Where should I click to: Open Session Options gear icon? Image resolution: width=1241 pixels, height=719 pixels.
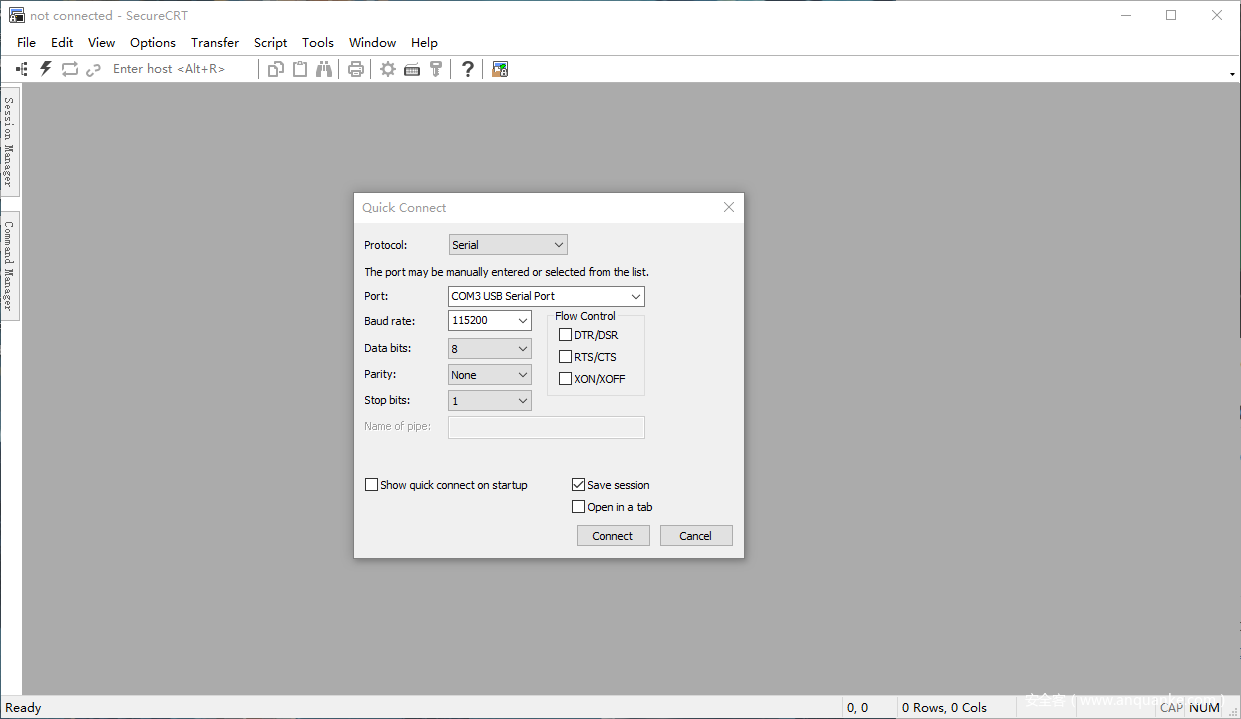point(388,69)
